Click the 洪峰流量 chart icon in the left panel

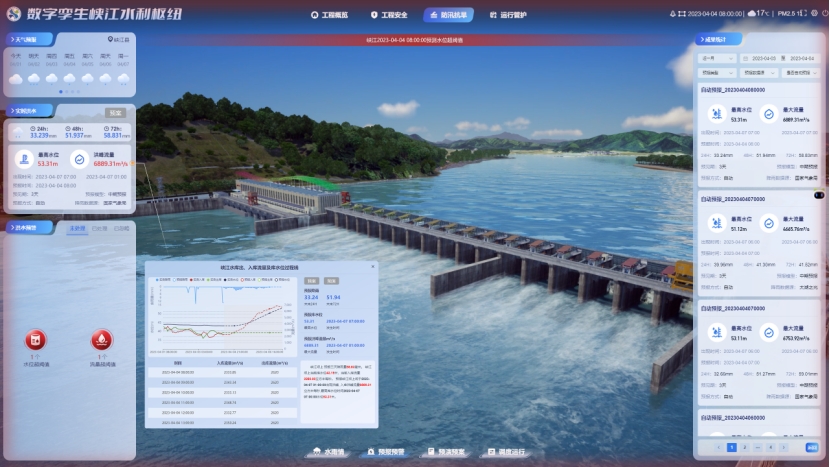pos(79,159)
